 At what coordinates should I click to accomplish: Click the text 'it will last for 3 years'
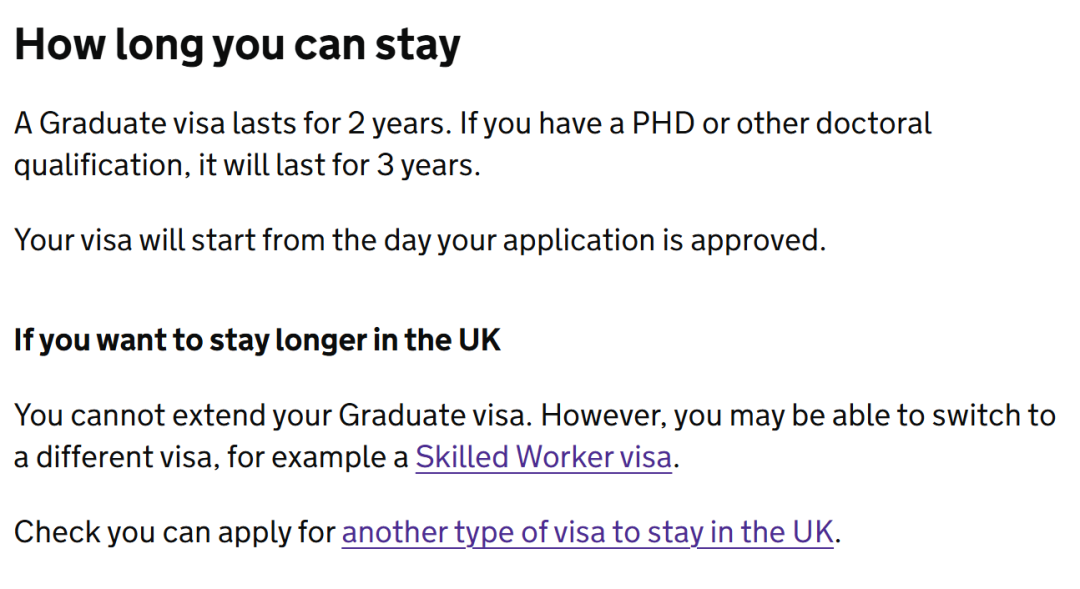339,166
